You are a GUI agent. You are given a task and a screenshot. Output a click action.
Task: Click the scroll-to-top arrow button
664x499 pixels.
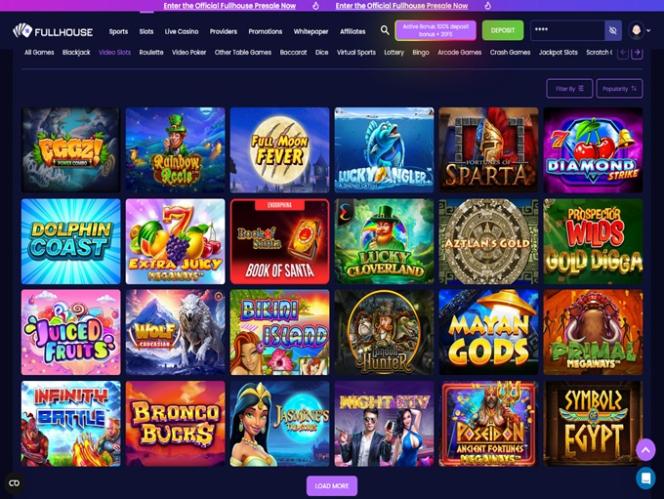pos(645,450)
